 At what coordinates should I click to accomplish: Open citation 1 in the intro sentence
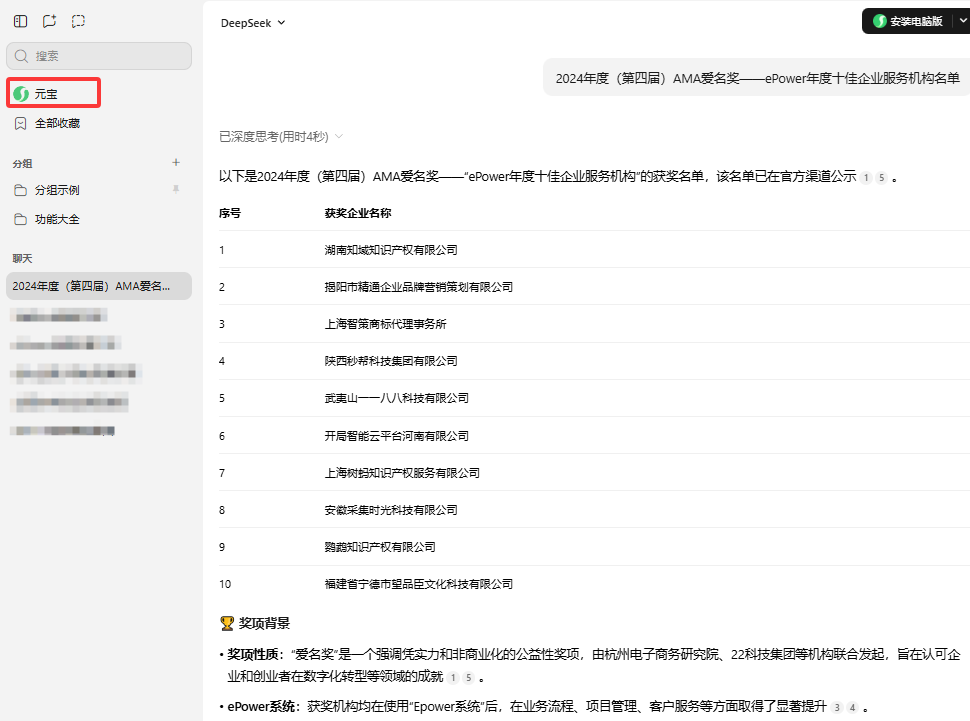pos(866,177)
